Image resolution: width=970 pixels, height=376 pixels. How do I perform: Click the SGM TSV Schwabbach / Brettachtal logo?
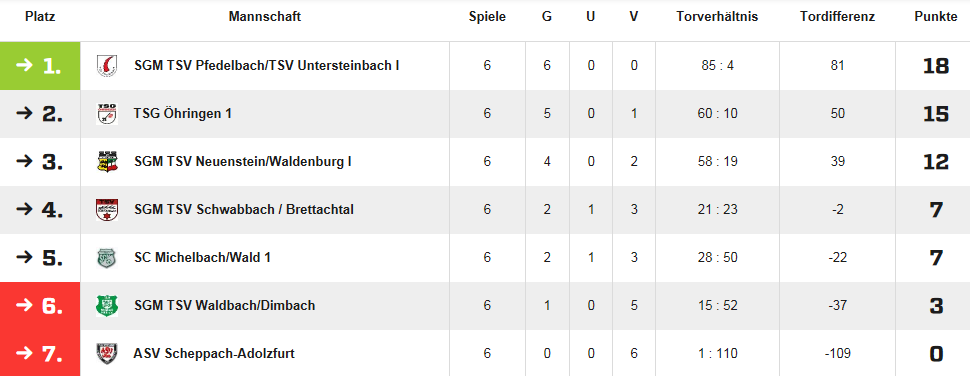click(107, 210)
